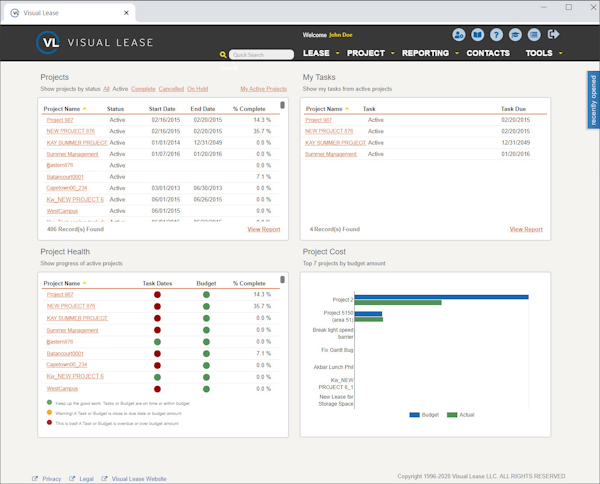Toggle Actual legend swatch in Project Cost

click(x=452, y=415)
